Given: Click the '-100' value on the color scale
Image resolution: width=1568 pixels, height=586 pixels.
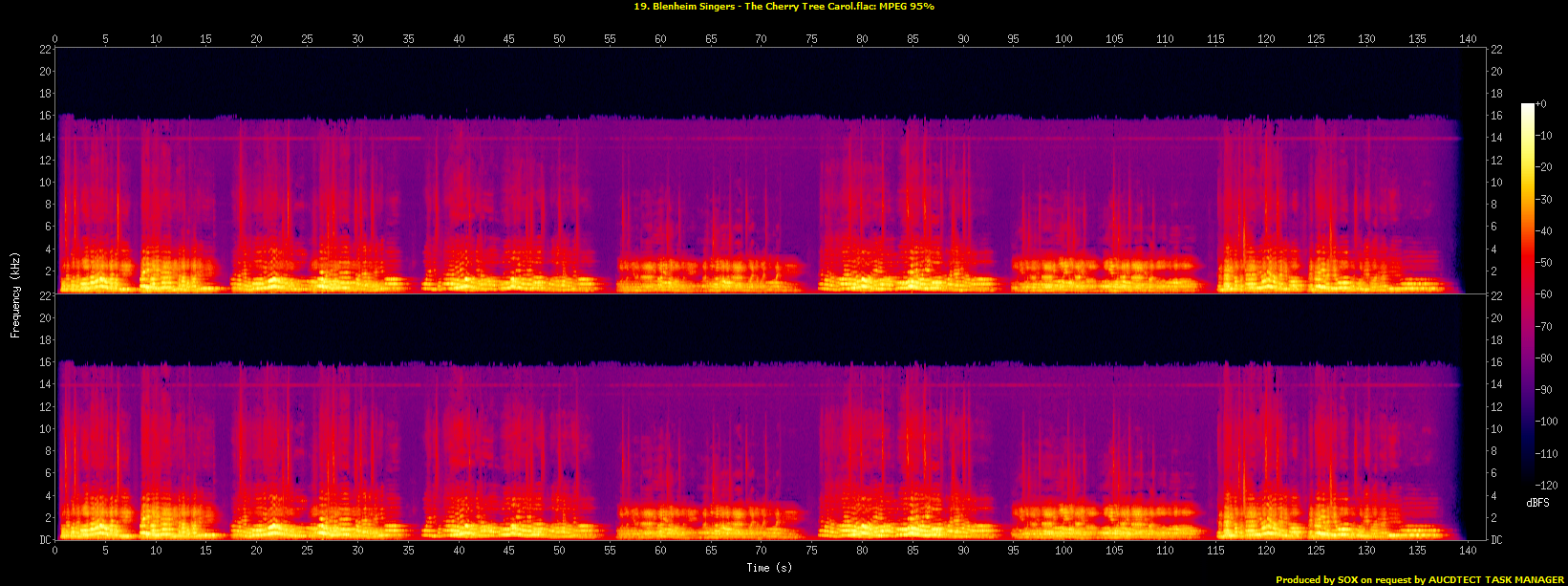Looking at the screenshot, I should [x=1547, y=423].
